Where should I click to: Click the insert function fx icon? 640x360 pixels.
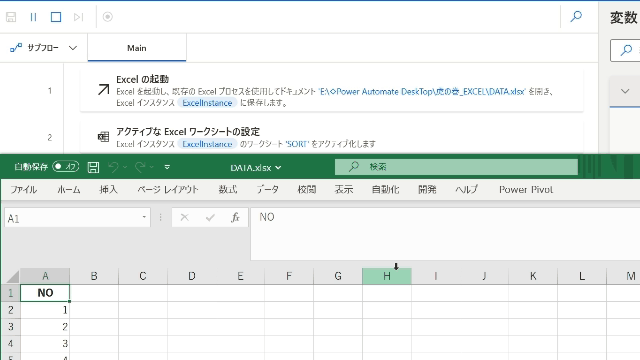(235, 218)
